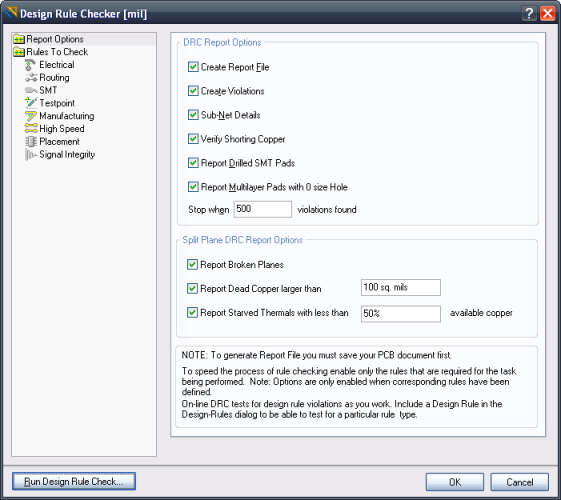The image size is (561, 500).
Task: Confirm with the OK button
Action: point(455,482)
